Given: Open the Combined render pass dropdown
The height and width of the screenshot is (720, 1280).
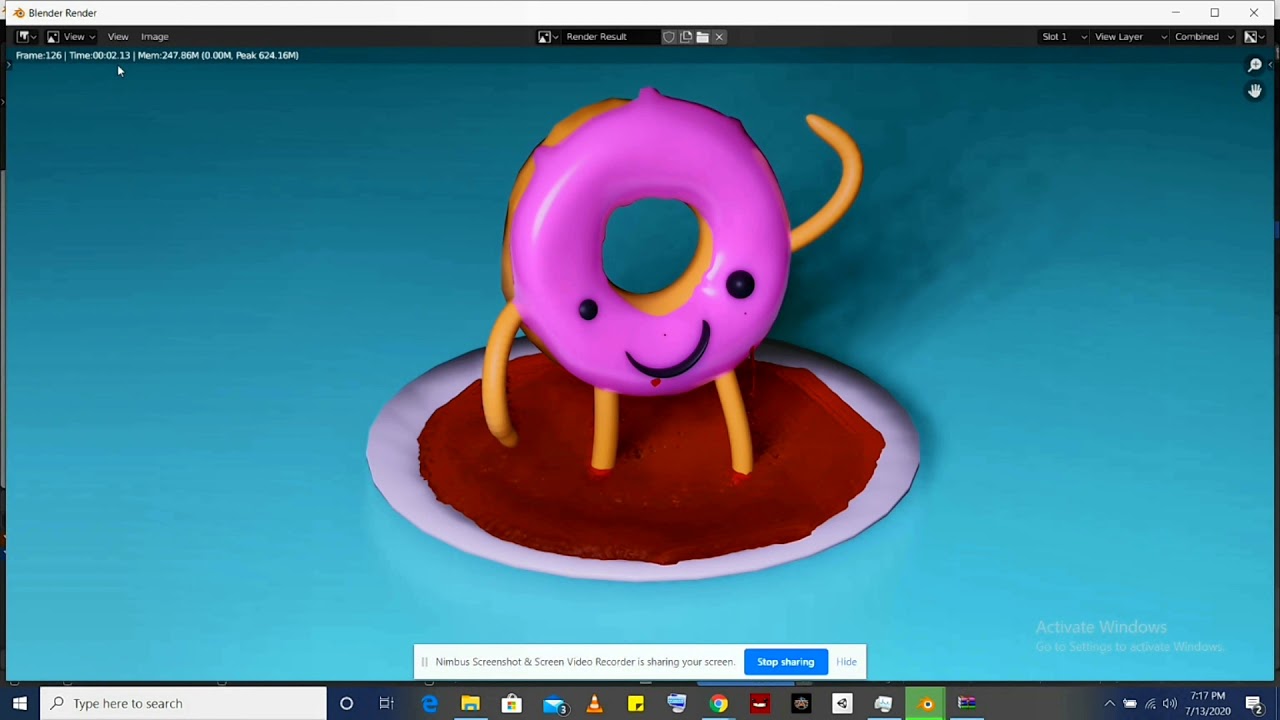Looking at the screenshot, I should point(1204,37).
